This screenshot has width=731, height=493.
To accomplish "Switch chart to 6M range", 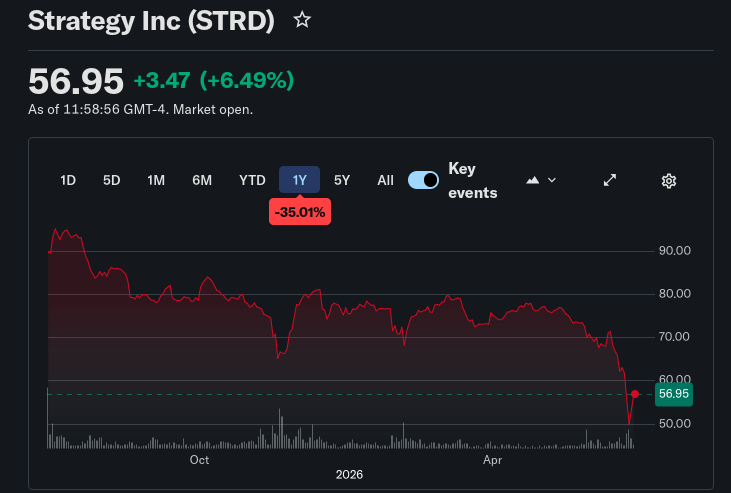I will [x=202, y=180].
